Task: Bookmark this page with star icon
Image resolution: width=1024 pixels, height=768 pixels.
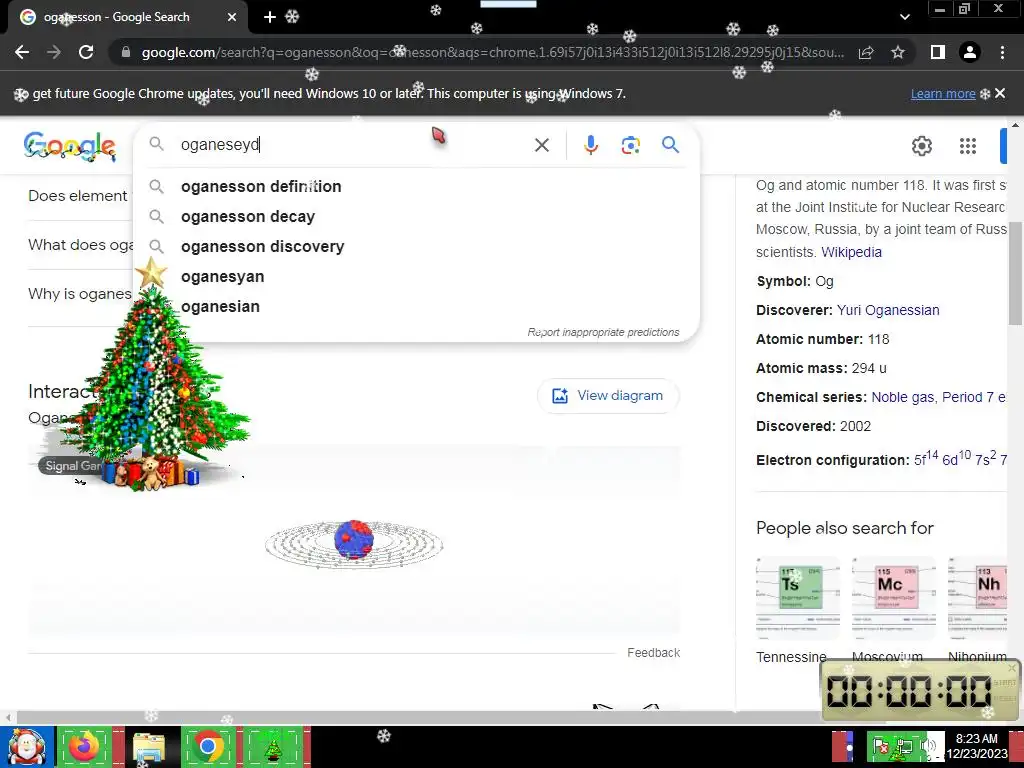Action: click(898, 52)
